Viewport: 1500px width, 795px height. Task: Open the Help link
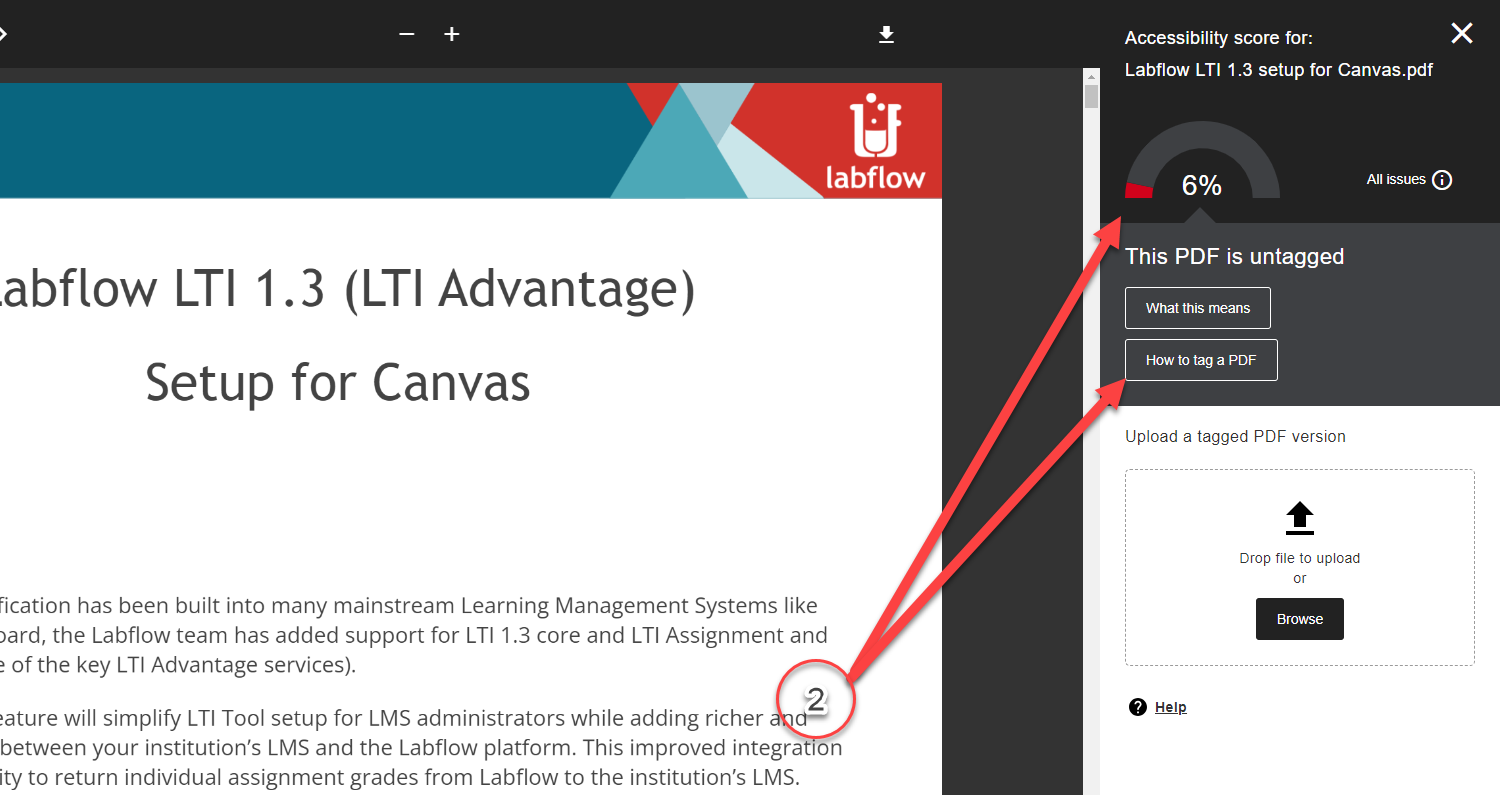(1170, 706)
